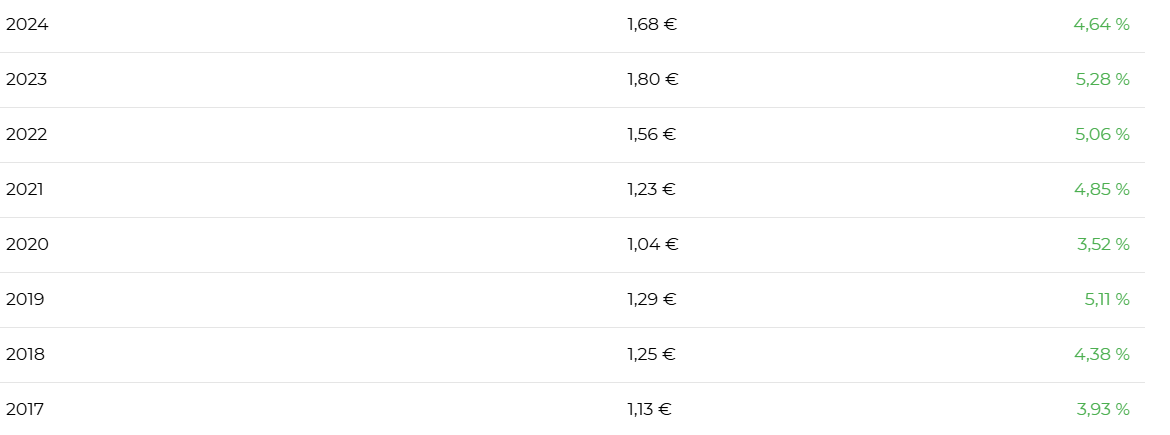Select the 1,29 € dividend amount
This screenshot has height=435, width=1170.
pyautogui.click(x=652, y=300)
